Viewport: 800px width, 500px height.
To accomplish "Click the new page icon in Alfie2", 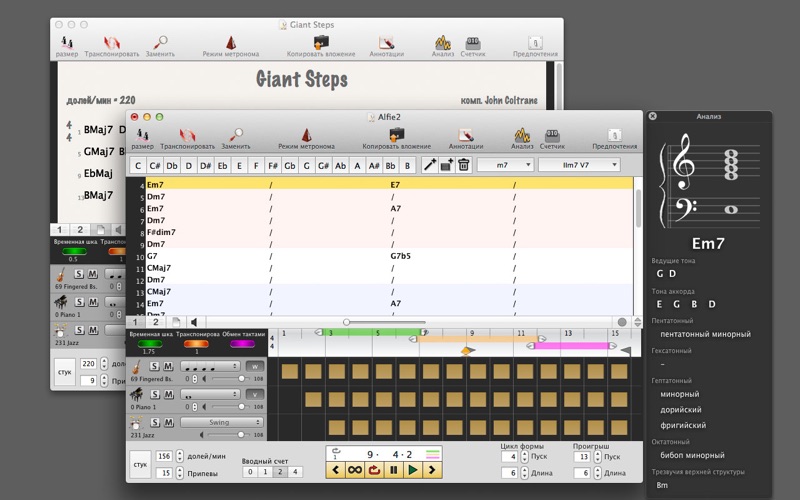I will (x=176, y=322).
